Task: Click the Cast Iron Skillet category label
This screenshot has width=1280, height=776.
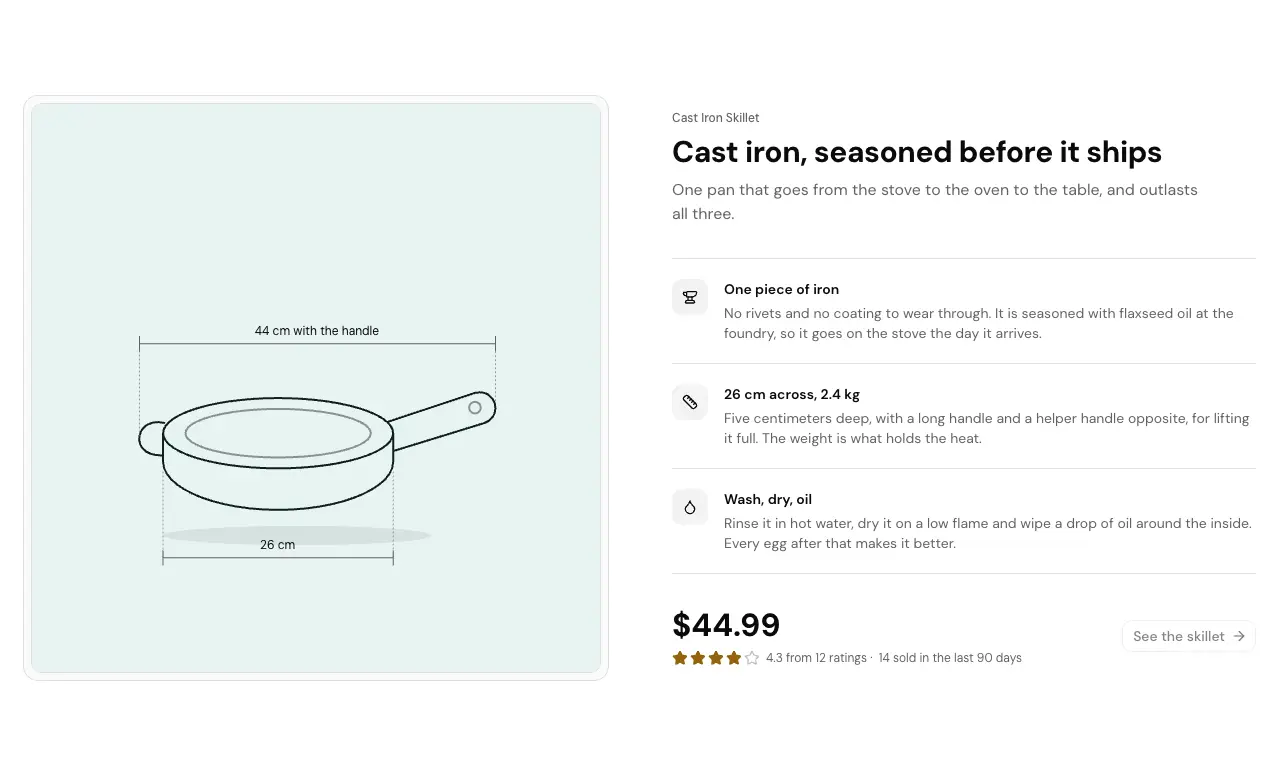Action: pos(715,118)
